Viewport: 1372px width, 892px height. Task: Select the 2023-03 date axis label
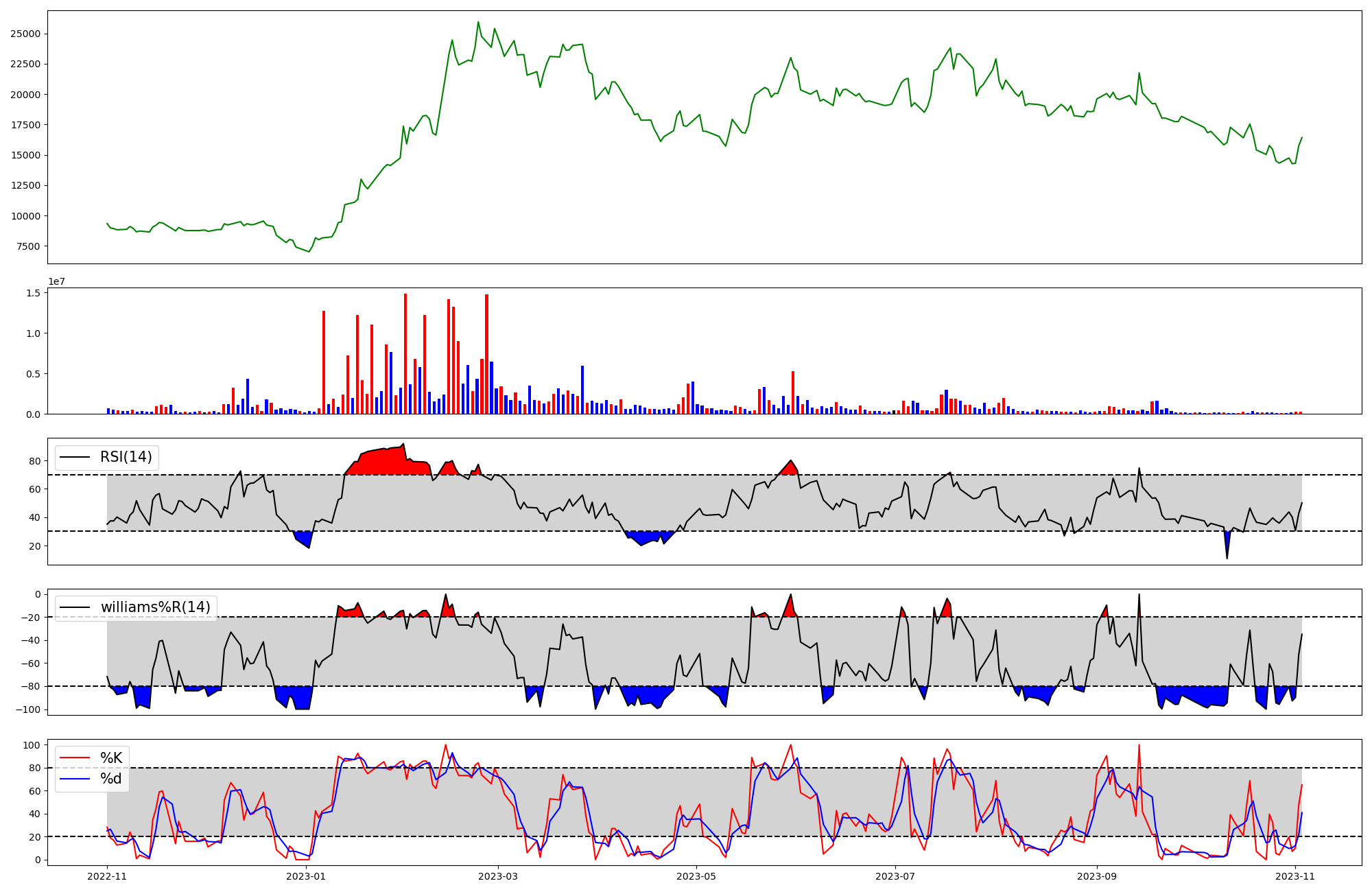click(498, 876)
